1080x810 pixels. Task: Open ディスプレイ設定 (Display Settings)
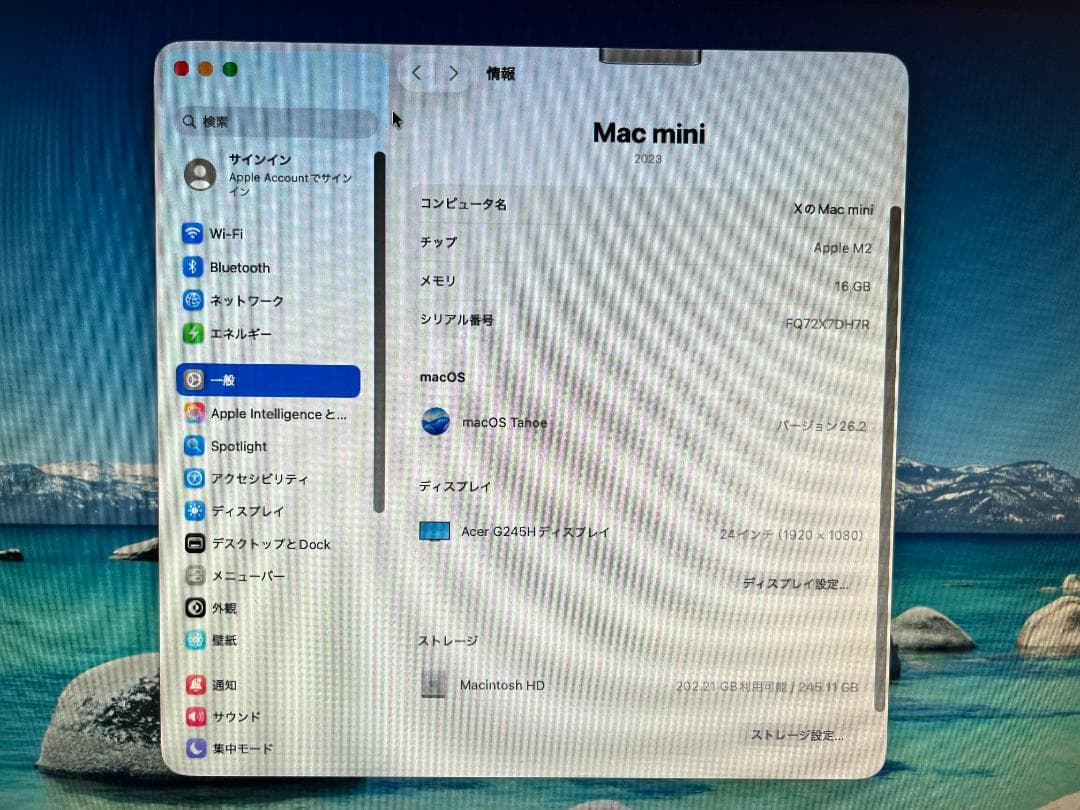(796, 584)
